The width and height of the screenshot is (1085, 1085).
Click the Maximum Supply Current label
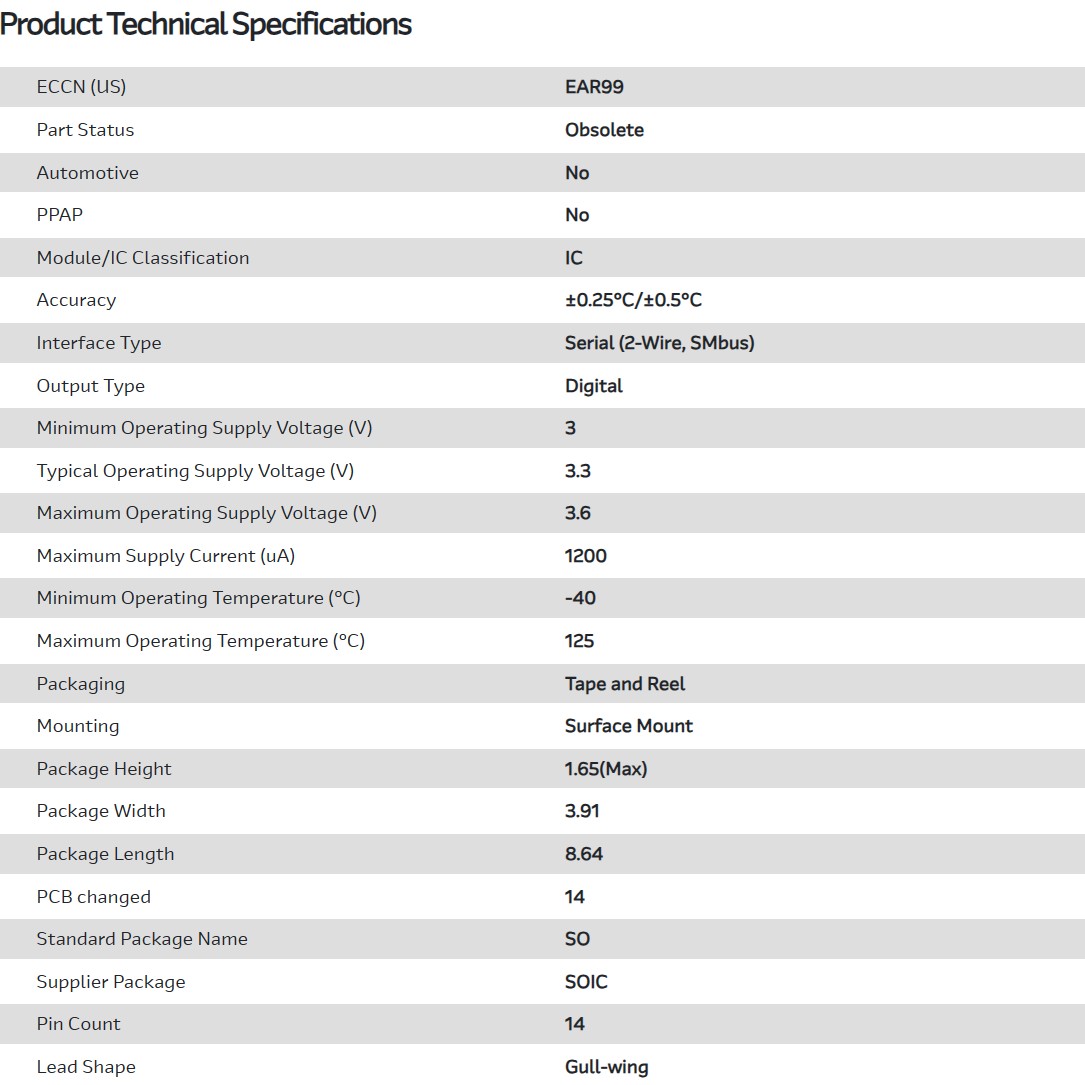[x=166, y=556]
